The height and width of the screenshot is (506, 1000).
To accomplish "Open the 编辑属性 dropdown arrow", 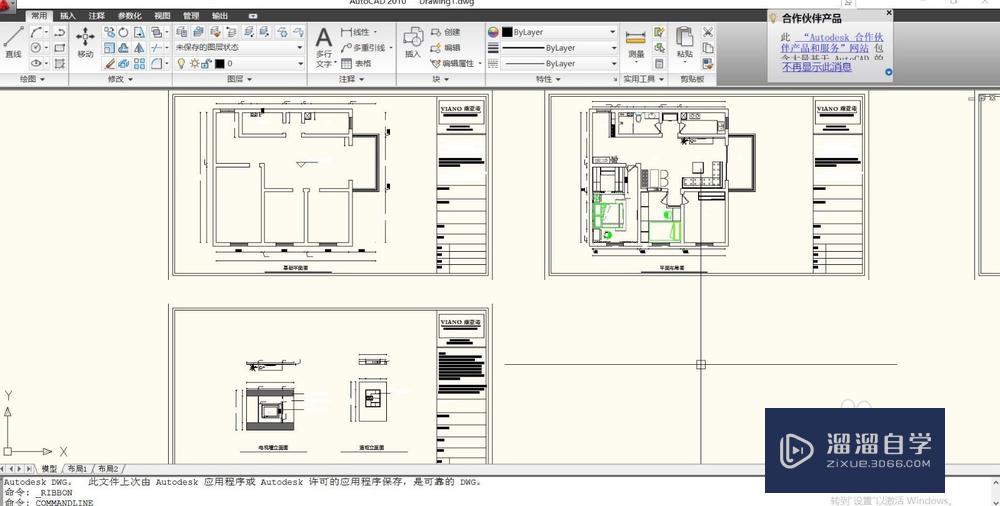I will pos(480,64).
